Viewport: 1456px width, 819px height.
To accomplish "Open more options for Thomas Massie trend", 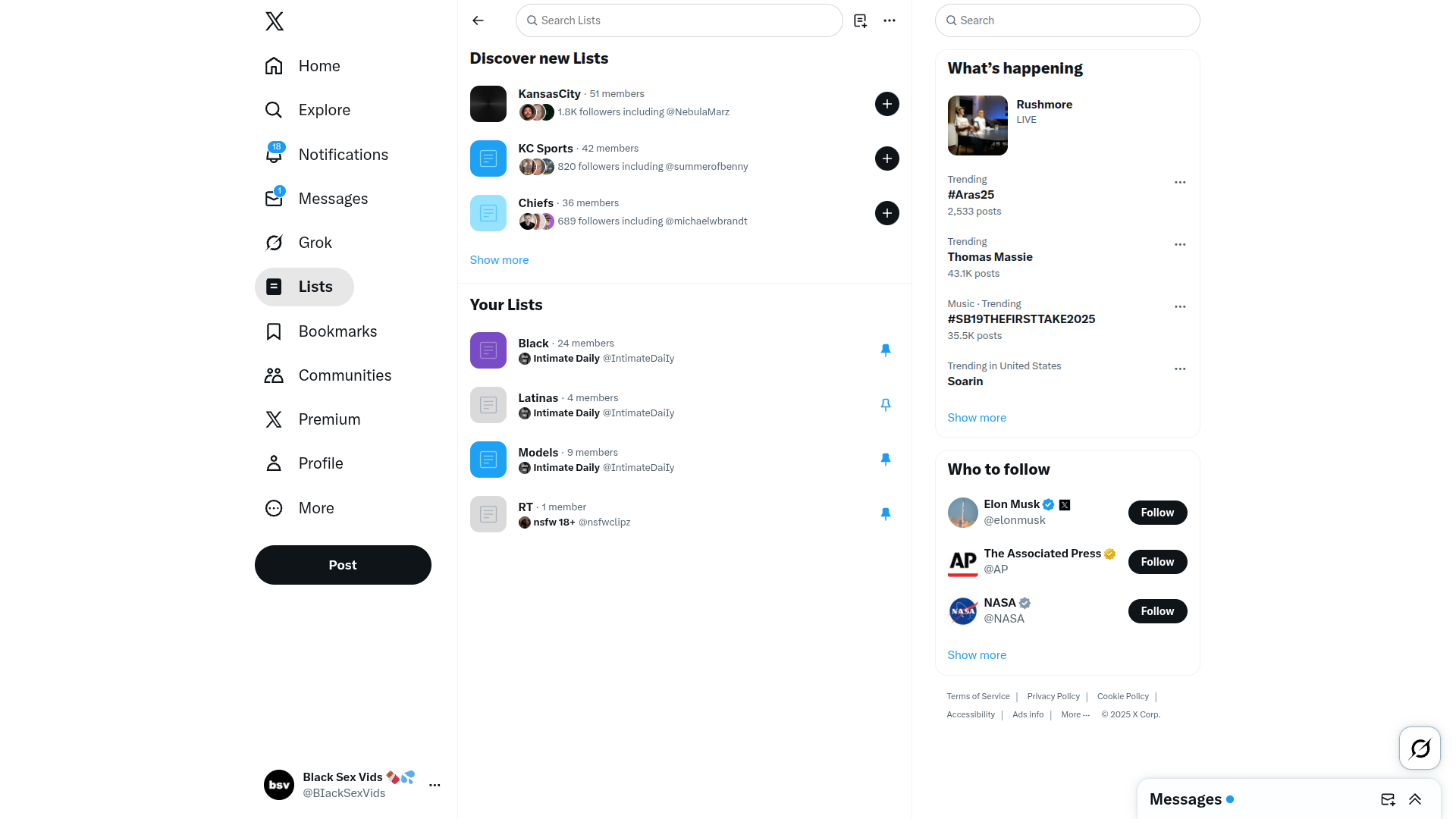I will tap(1180, 244).
